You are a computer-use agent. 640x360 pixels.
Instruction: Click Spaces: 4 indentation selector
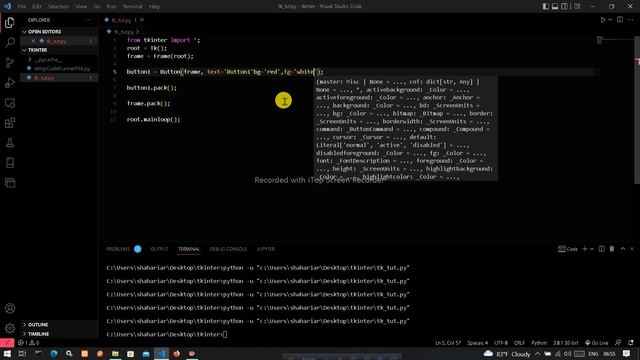click(478, 343)
